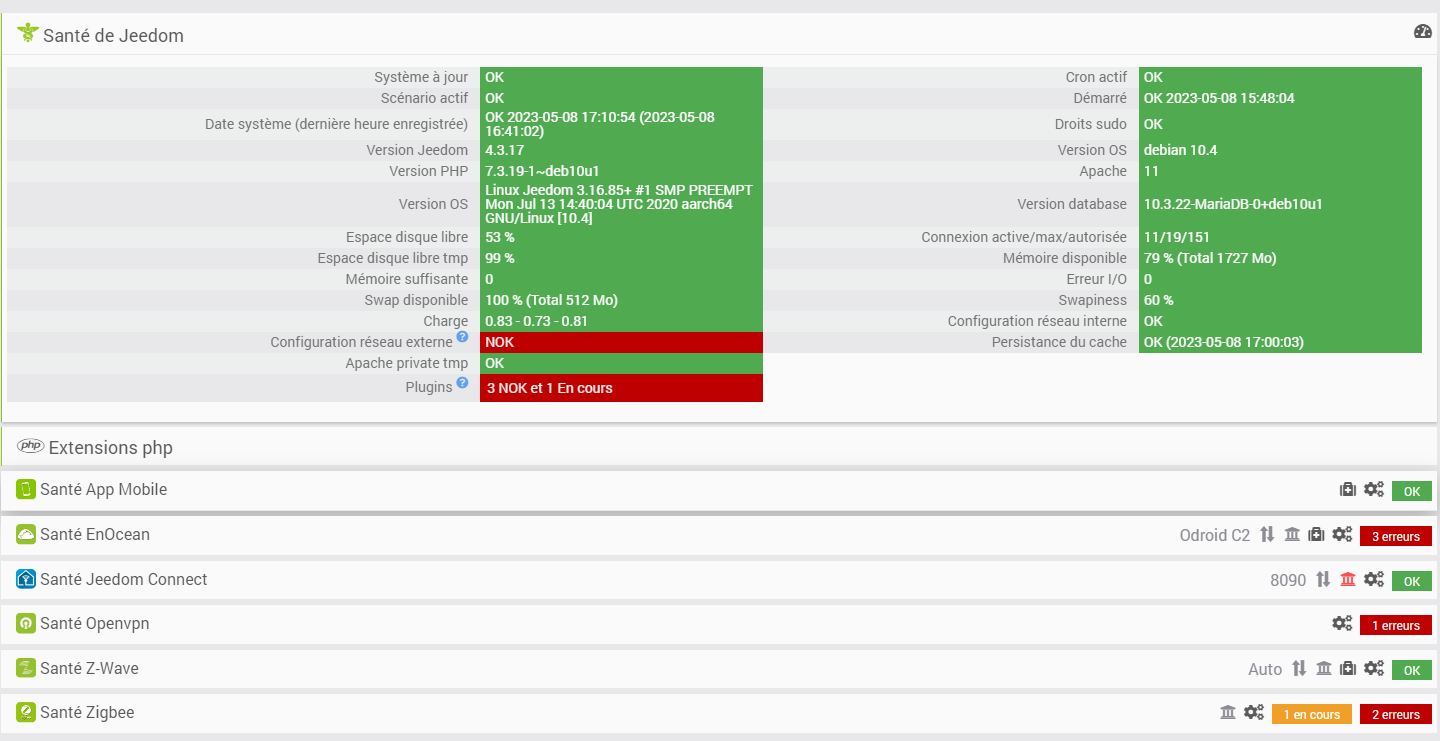1440x741 pixels.
Task: Click the OK badge in Santé App Mobile row
Action: (x=1412, y=491)
